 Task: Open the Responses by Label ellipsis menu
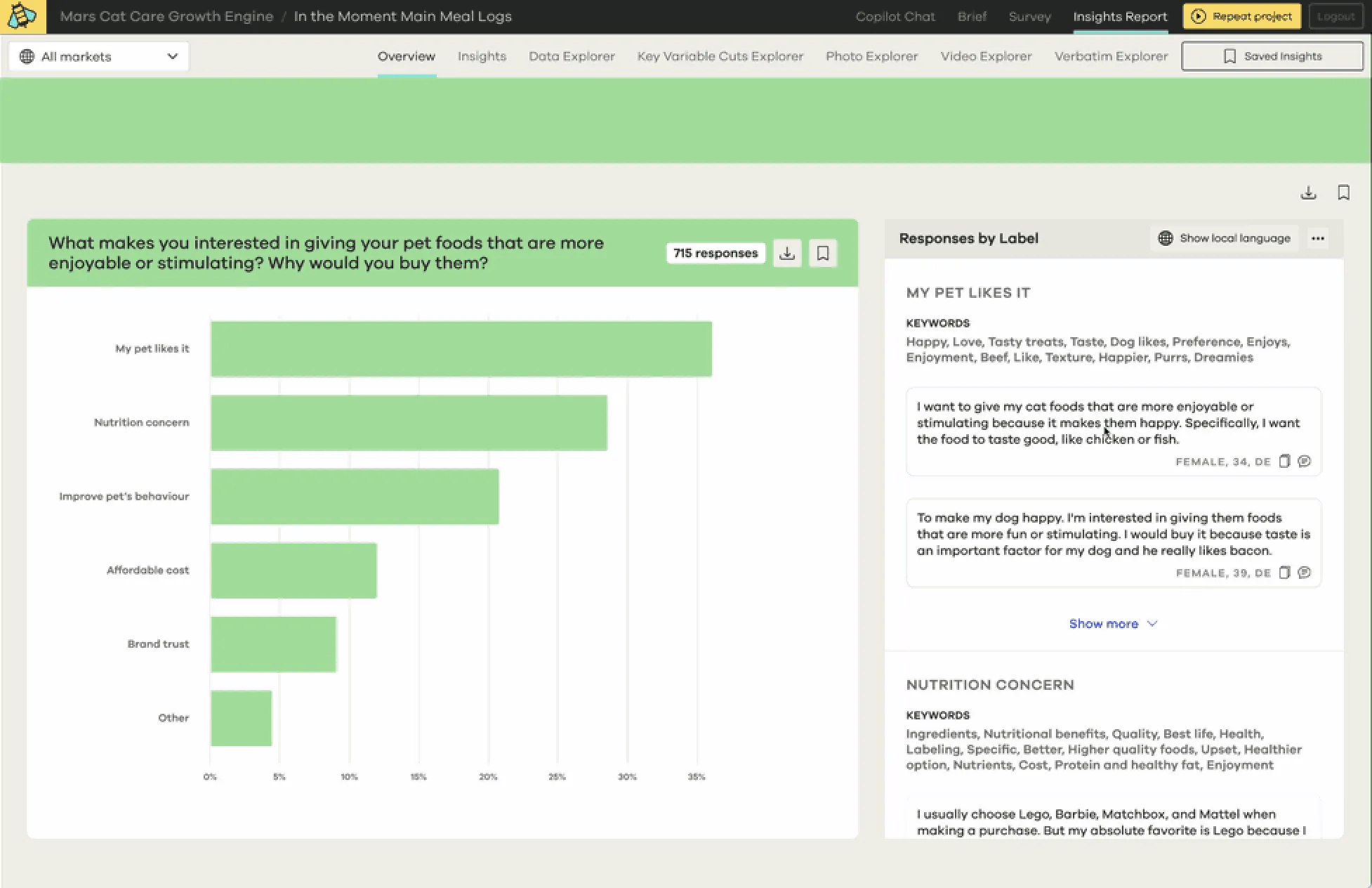pyautogui.click(x=1318, y=238)
